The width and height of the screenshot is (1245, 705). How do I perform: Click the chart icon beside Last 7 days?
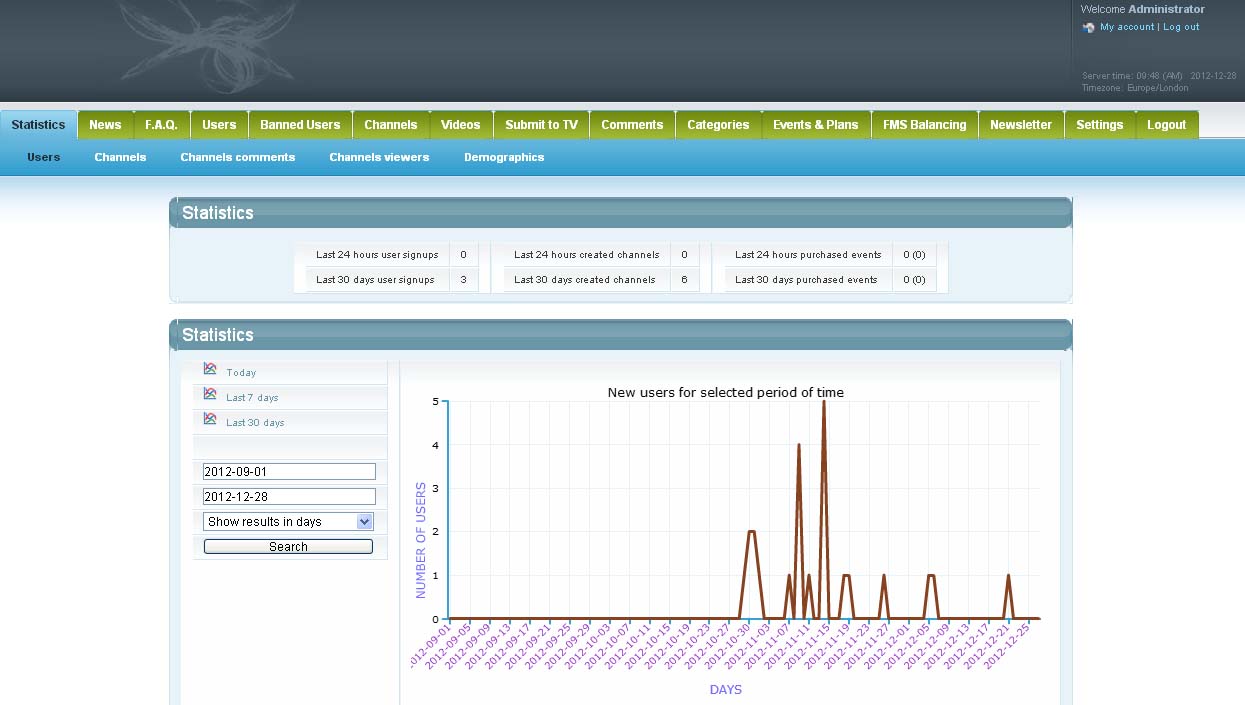pyautogui.click(x=210, y=394)
